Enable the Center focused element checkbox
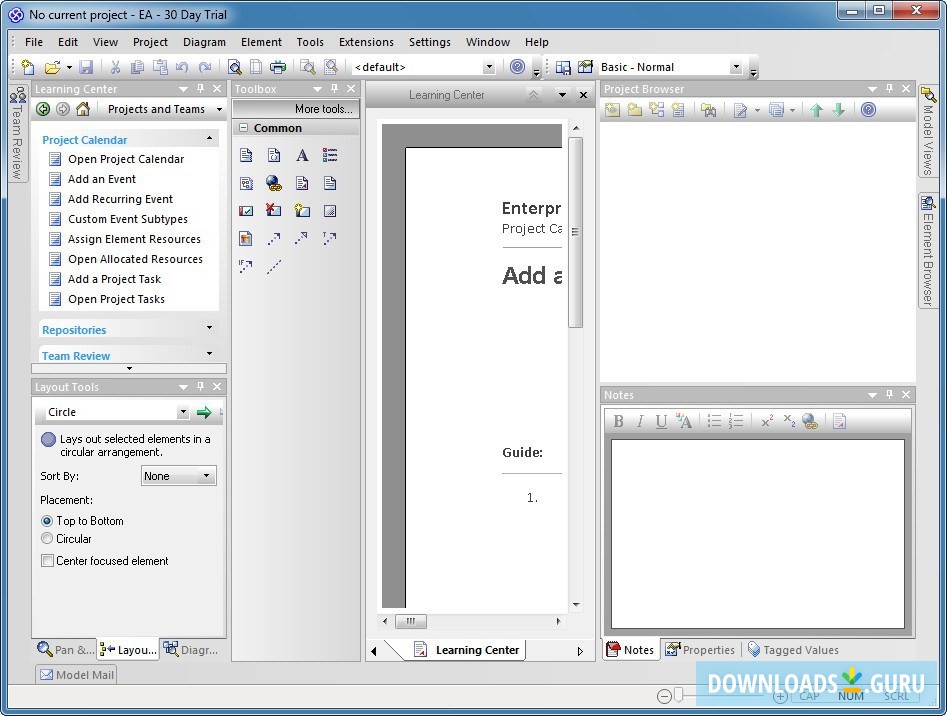This screenshot has height=716, width=947. click(47, 561)
